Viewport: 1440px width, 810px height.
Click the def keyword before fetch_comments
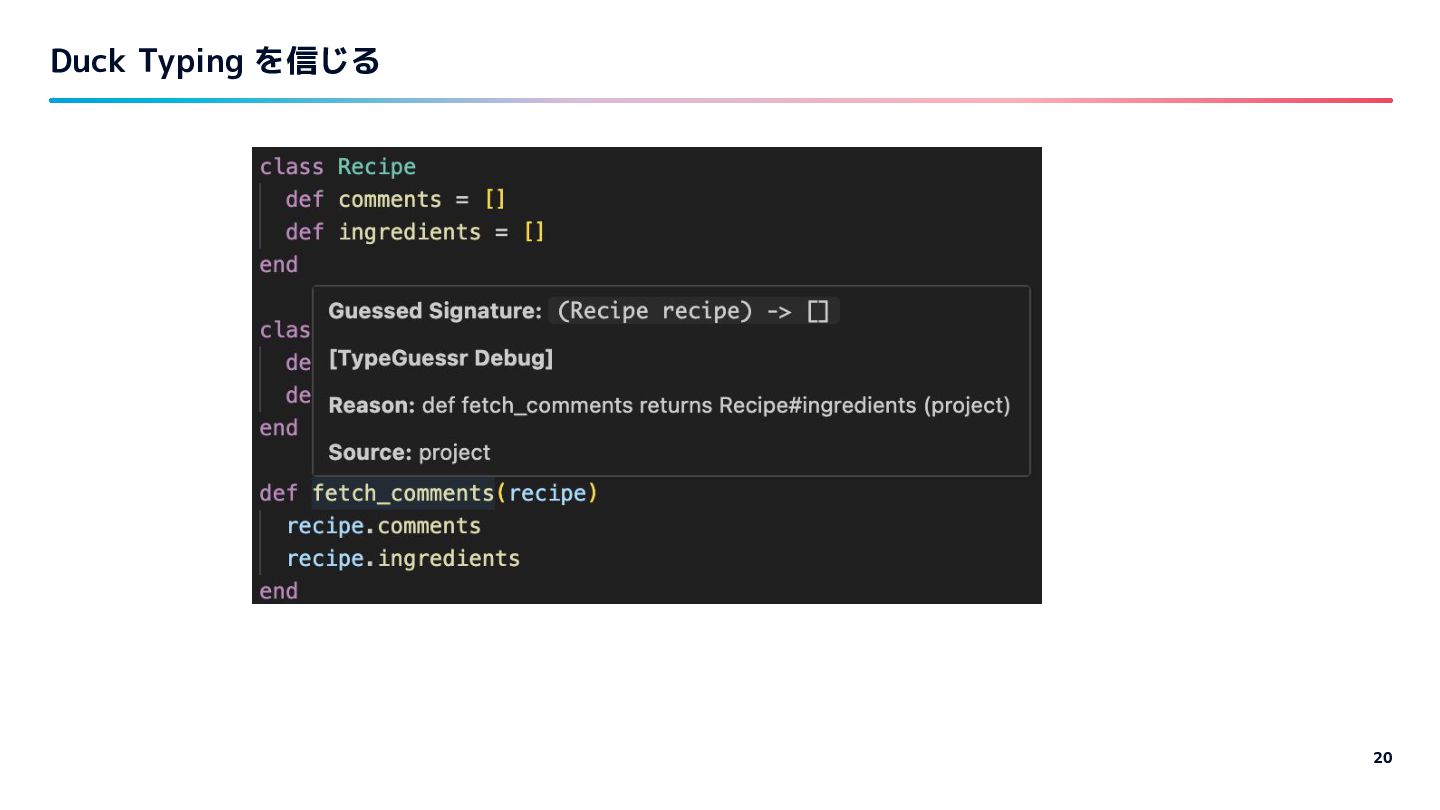[278, 493]
